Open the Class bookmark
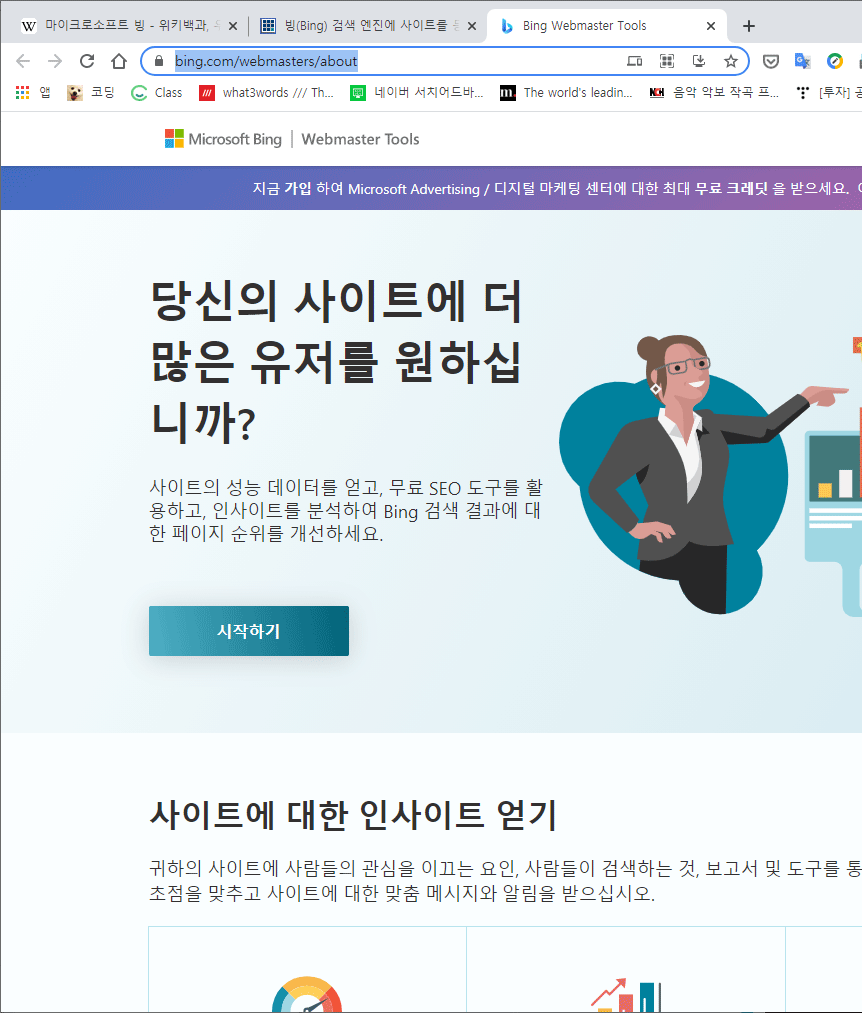The width and height of the screenshot is (862, 1013). [x=156, y=92]
